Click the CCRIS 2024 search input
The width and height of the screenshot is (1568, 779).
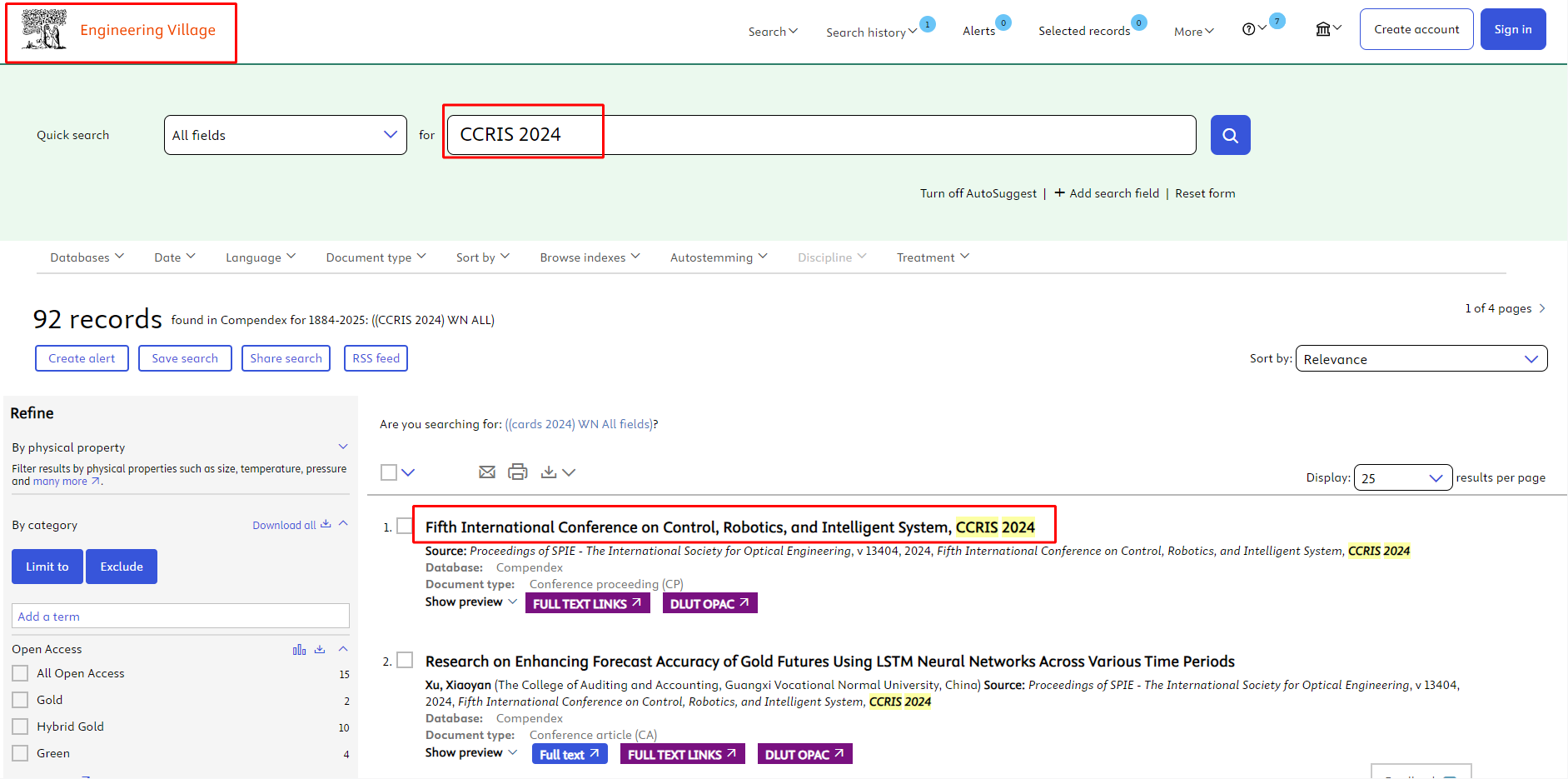pos(821,135)
